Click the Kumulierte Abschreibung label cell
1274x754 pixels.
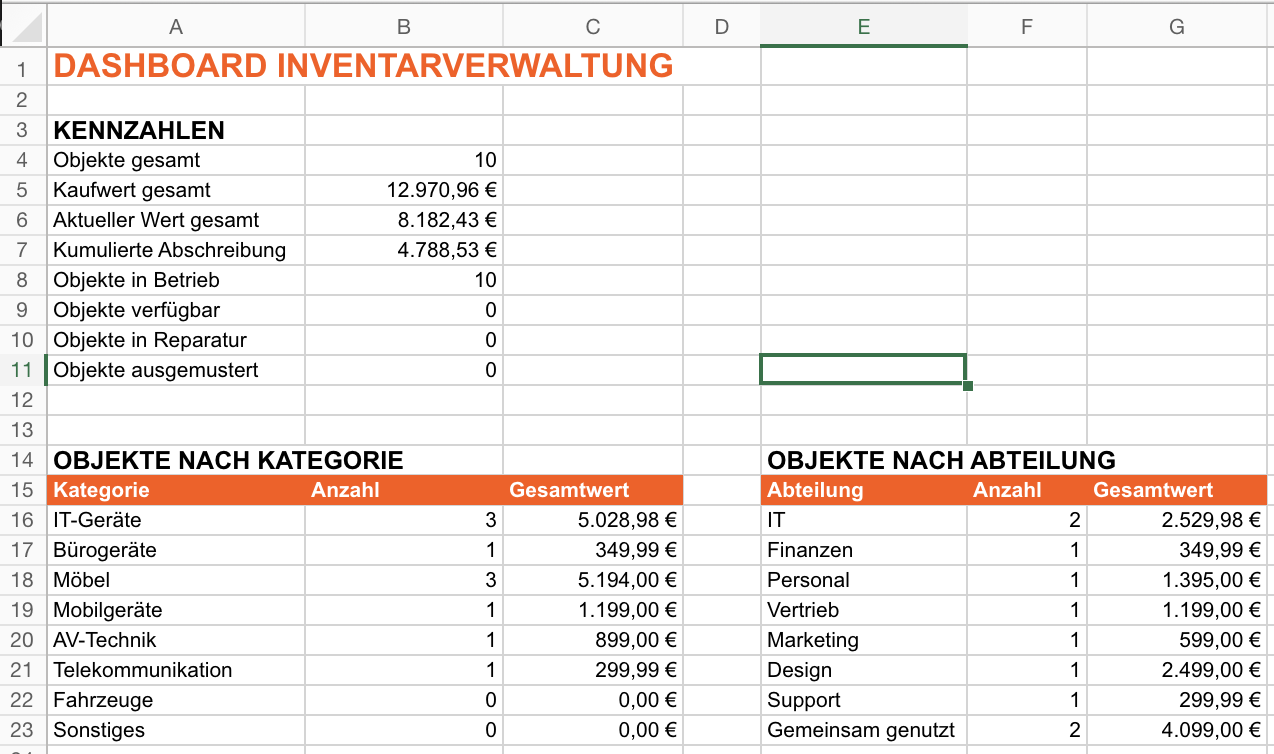coord(175,250)
